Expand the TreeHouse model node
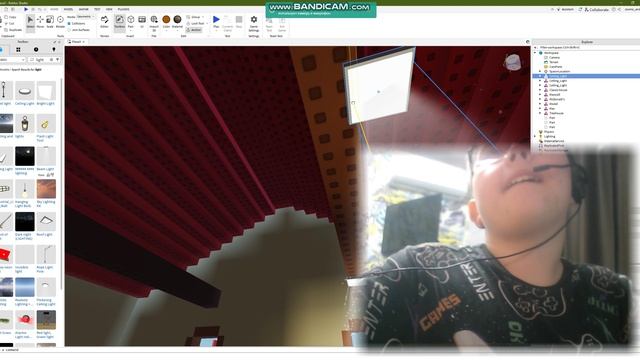 540,113
